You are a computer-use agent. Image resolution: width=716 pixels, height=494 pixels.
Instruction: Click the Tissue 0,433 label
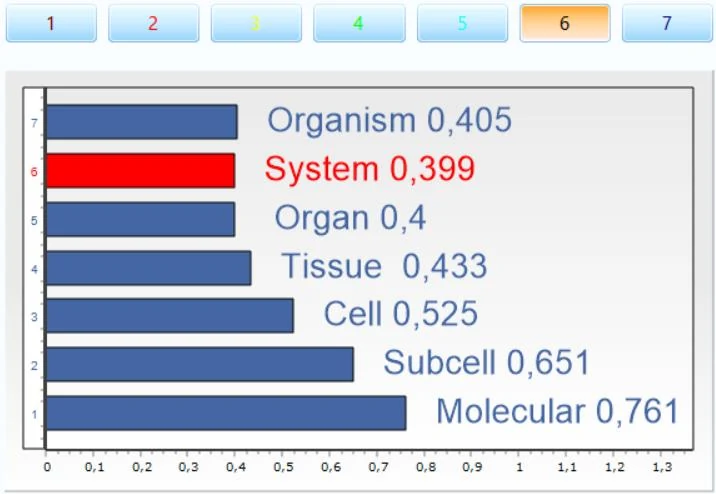point(384,266)
